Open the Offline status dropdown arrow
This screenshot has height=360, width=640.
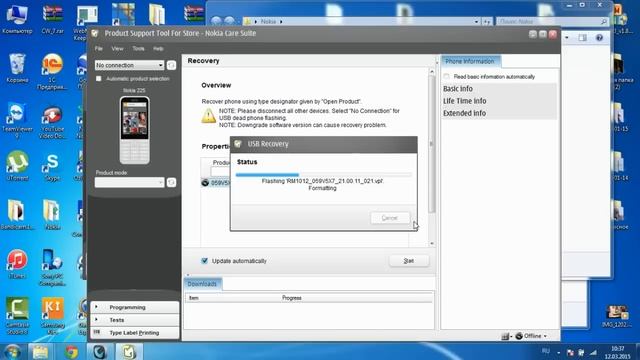pos(545,336)
